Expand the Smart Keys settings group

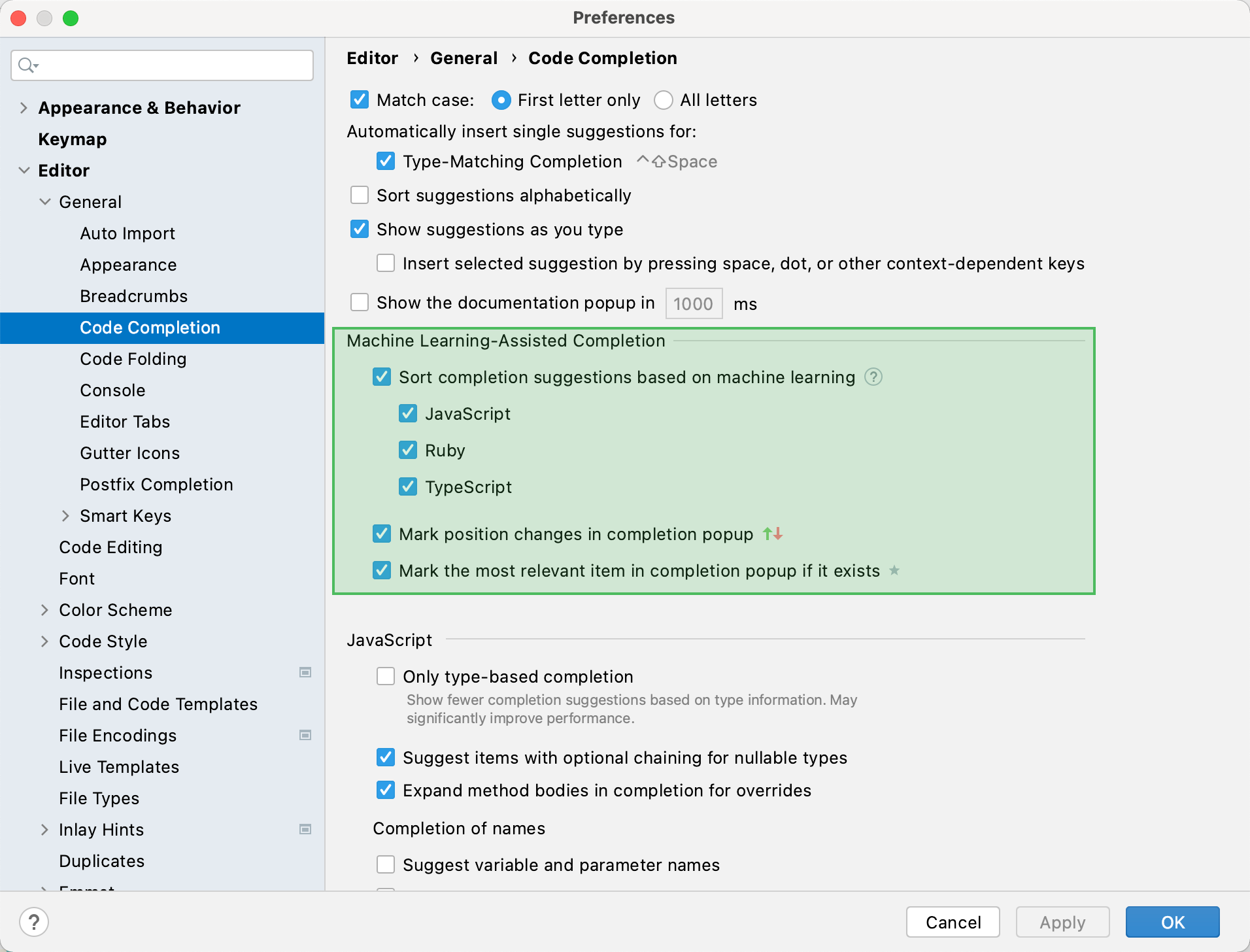[65, 515]
